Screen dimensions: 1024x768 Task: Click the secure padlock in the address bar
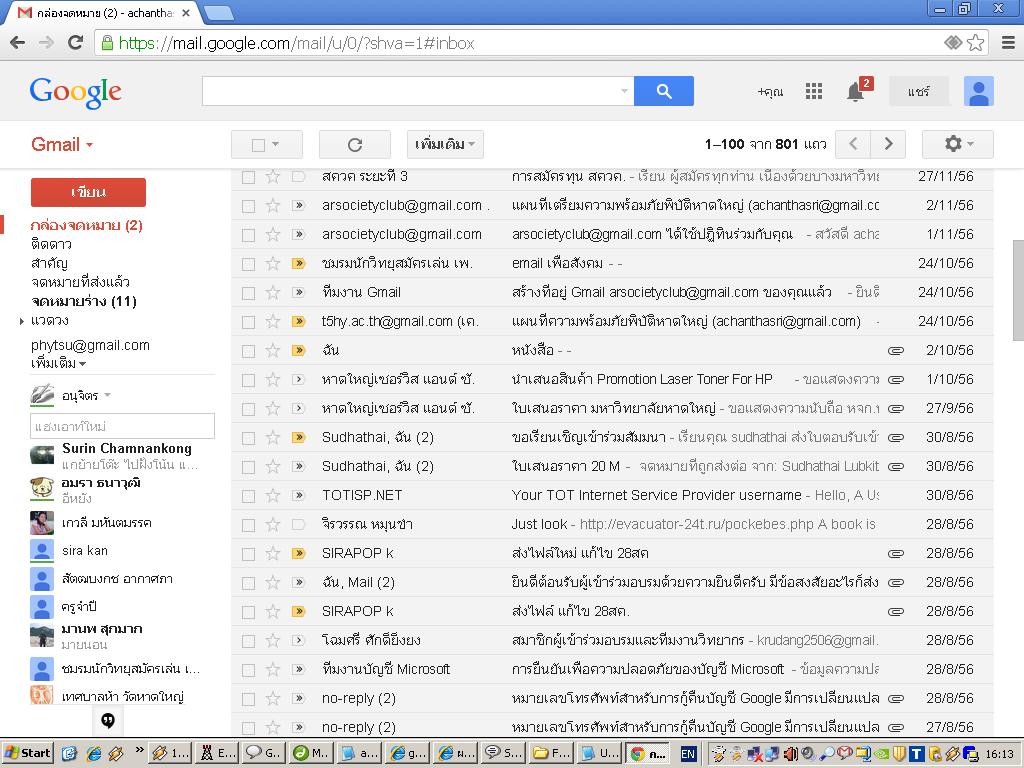coord(107,43)
